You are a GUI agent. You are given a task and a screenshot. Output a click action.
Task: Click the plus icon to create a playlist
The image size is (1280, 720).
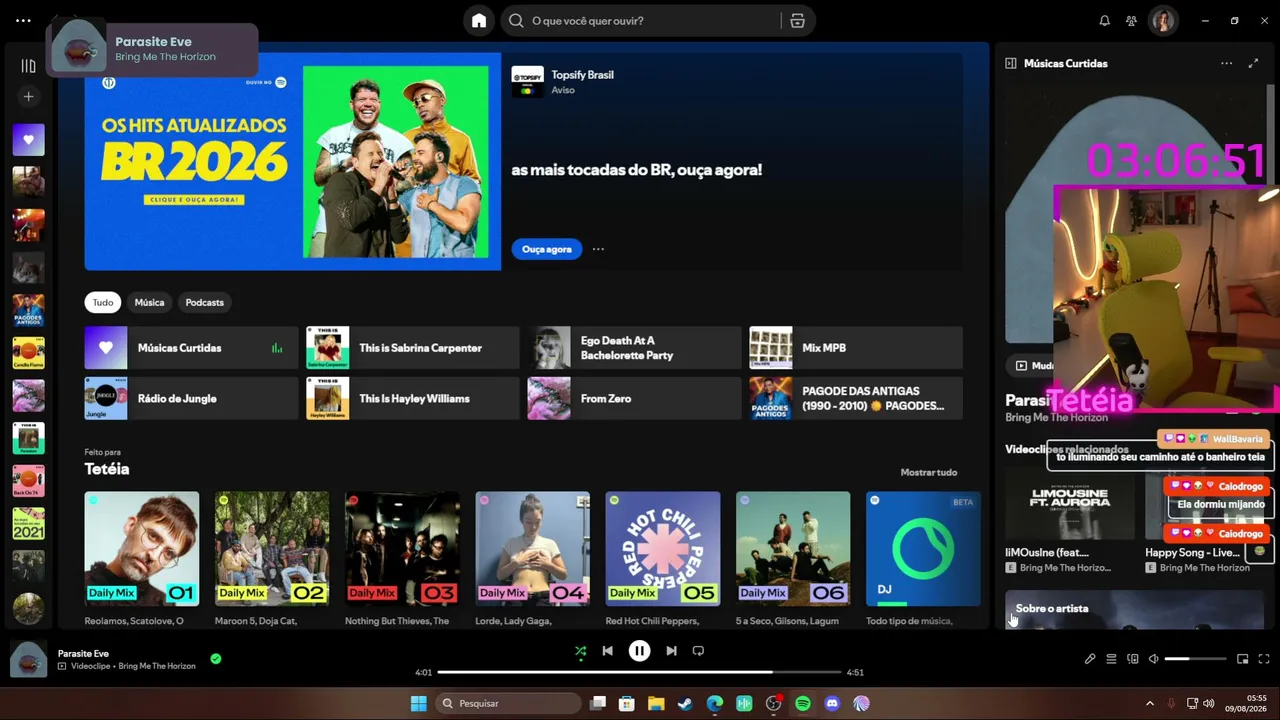click(28, 96)
